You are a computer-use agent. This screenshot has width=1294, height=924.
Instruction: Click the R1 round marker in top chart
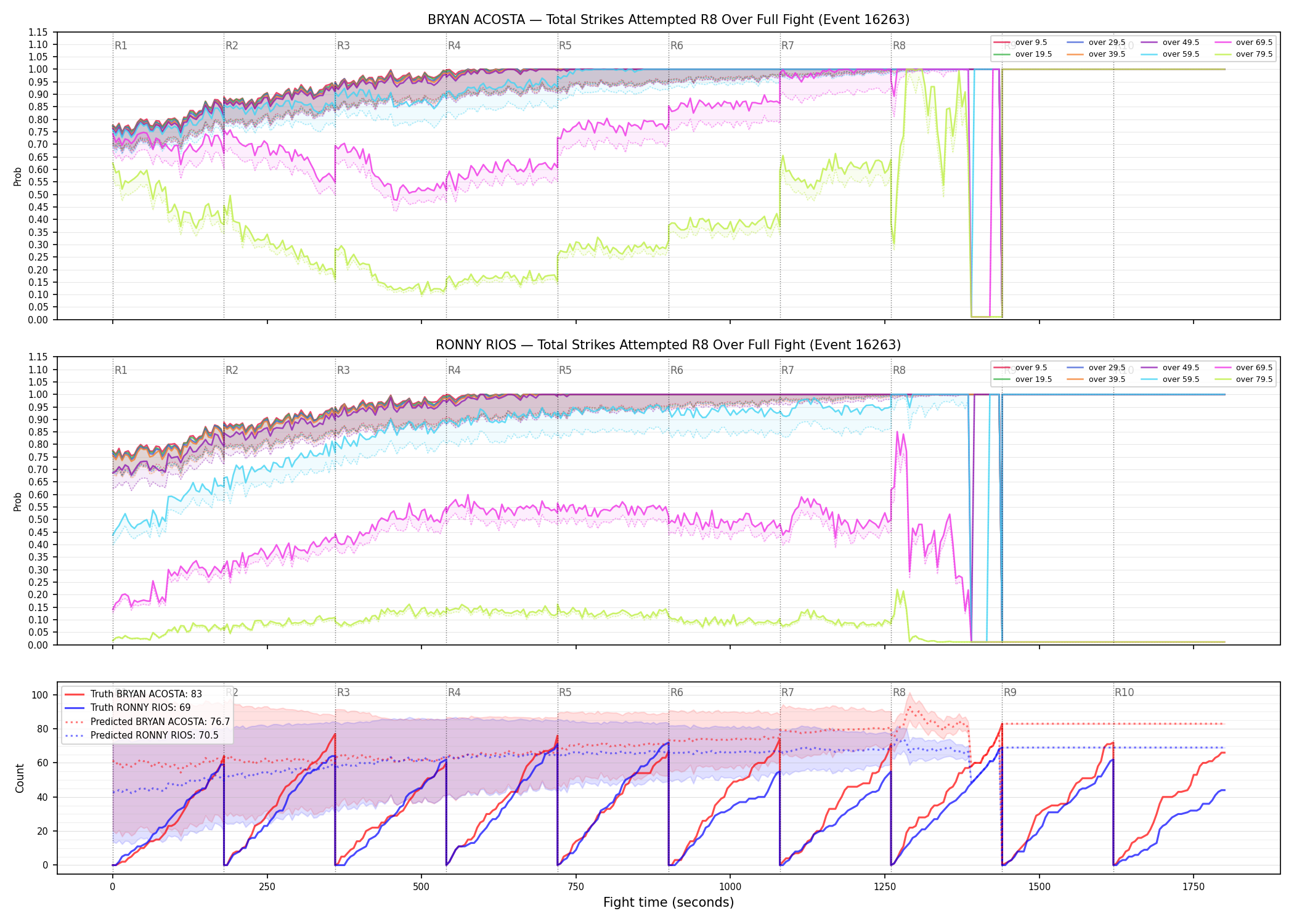(x=121, y=46)
